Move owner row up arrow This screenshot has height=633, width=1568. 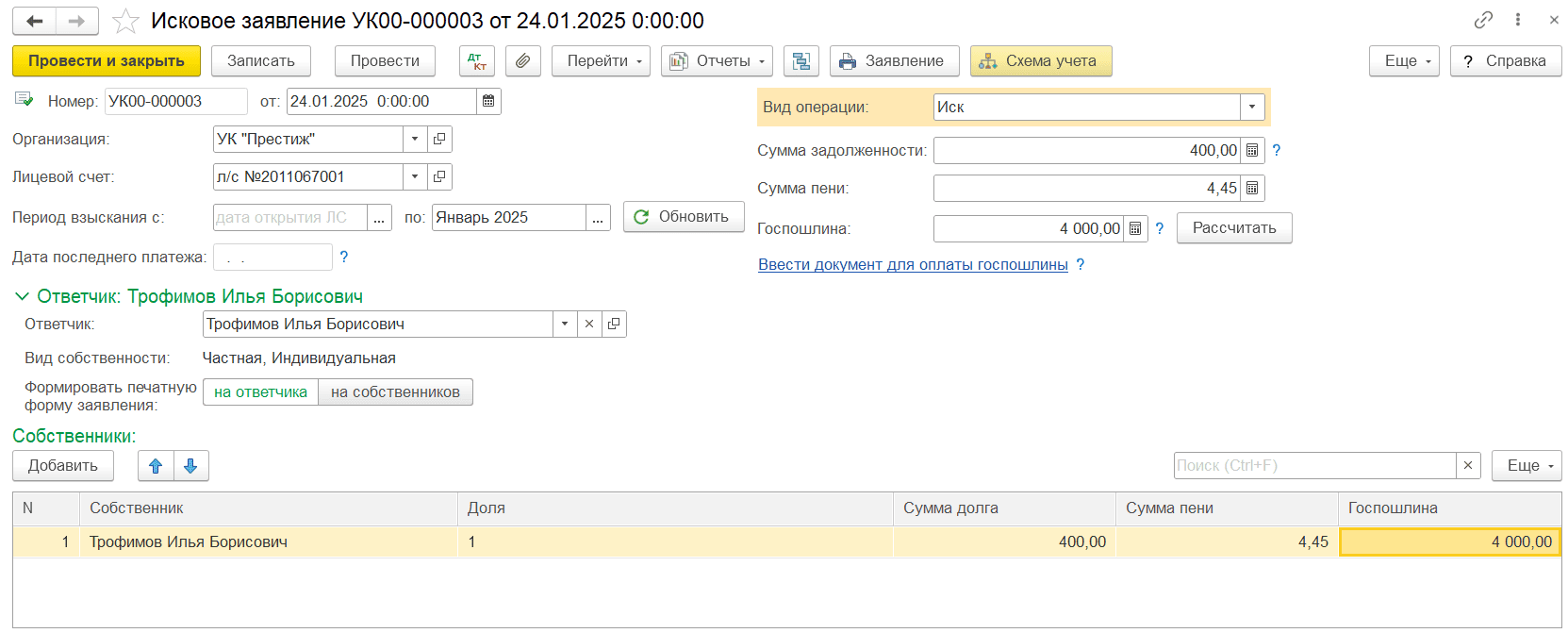pyautogui.click(x=156, y=466)
